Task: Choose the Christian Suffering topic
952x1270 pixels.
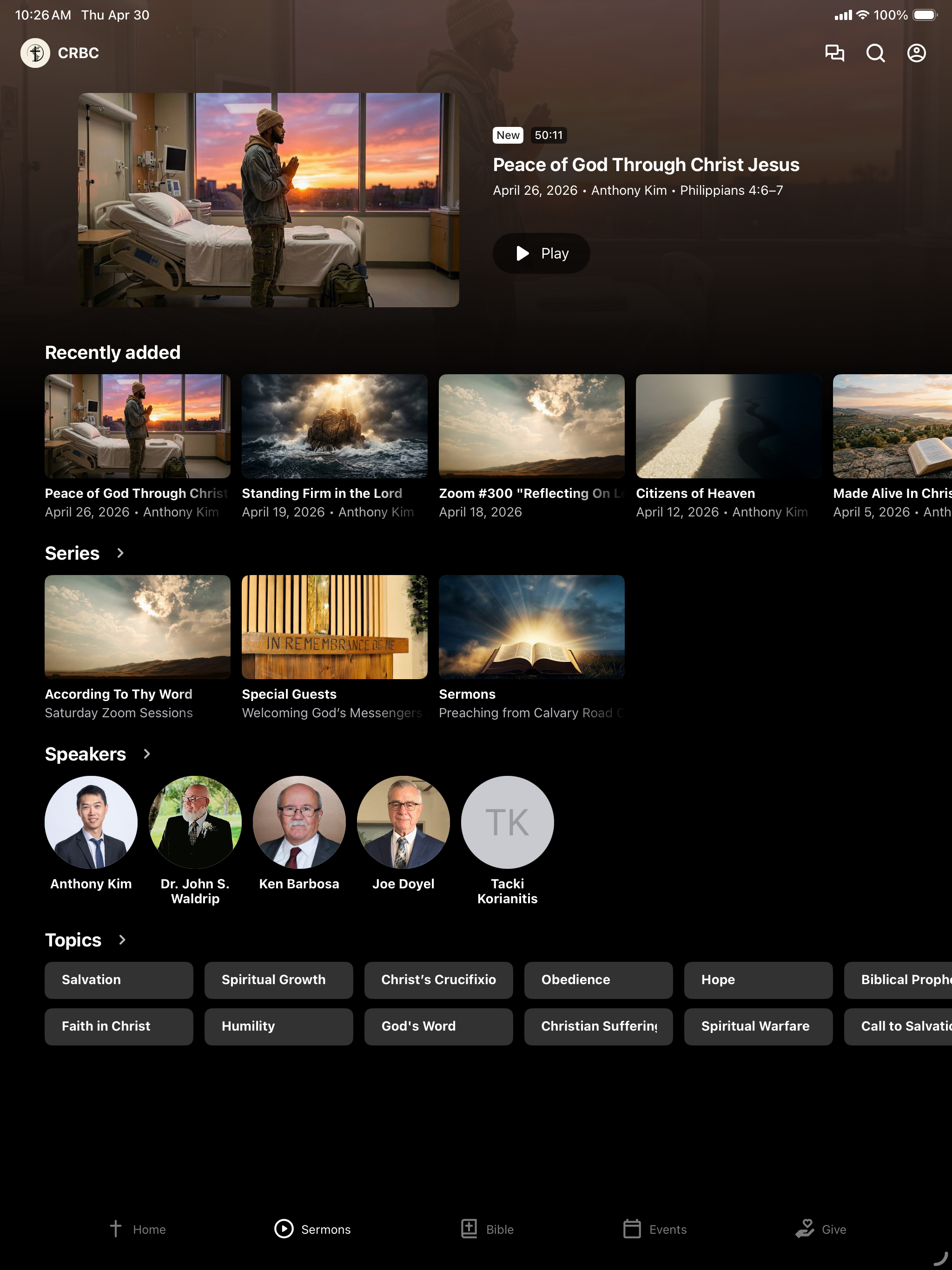Action: (598, 1026)
